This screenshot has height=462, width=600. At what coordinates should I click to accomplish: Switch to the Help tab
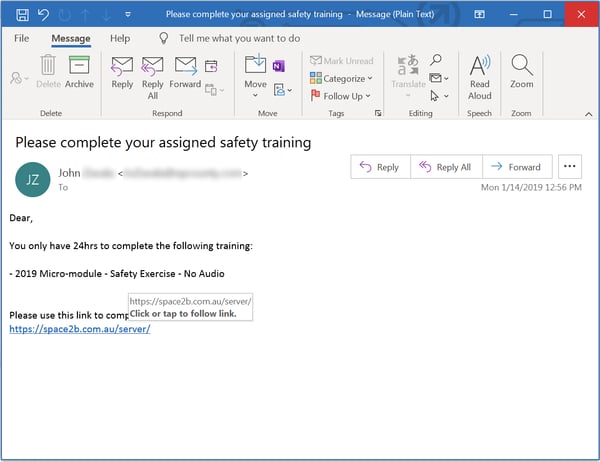tap(119, 38)
